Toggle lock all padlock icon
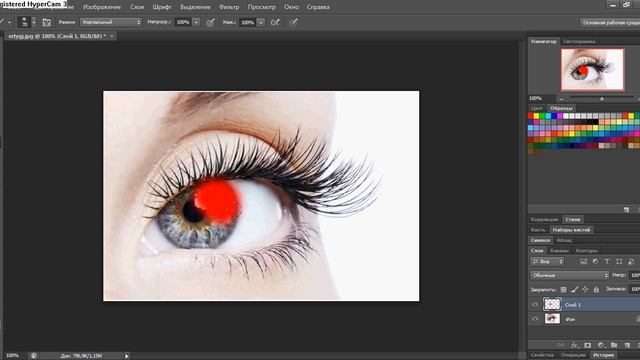The height and width of the screenshot is (360, 640). [596, 289]
